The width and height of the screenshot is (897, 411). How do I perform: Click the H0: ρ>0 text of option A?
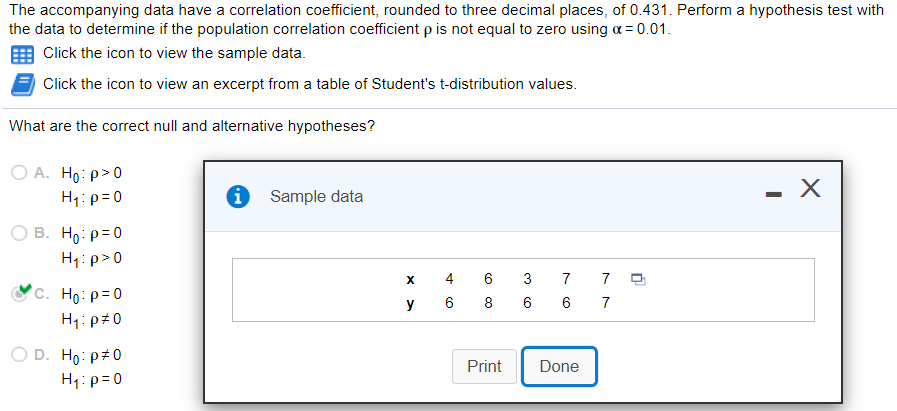point(92,173)
